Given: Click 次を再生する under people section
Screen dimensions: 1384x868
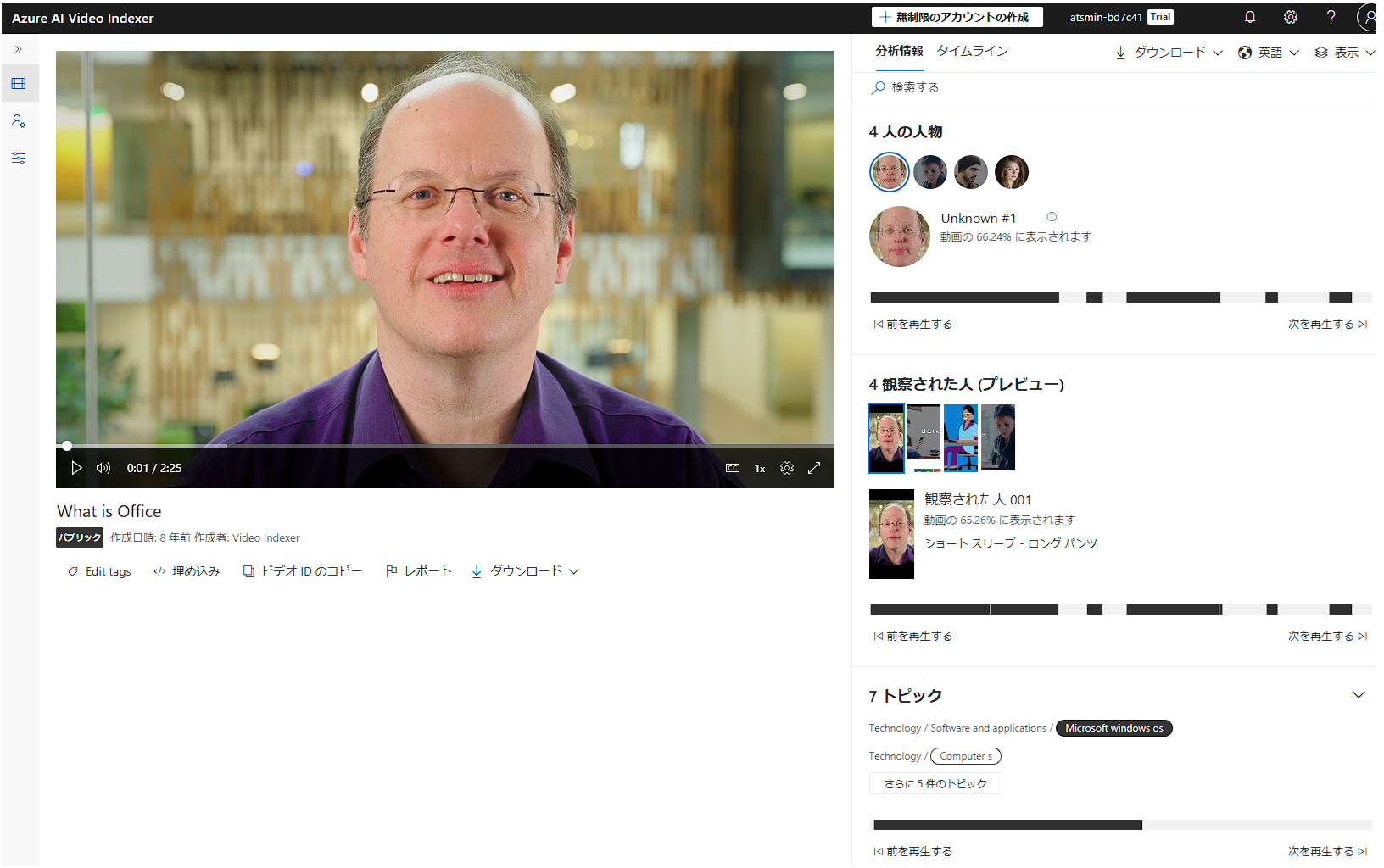Looking at the screenshot, I should point(1327,324).
